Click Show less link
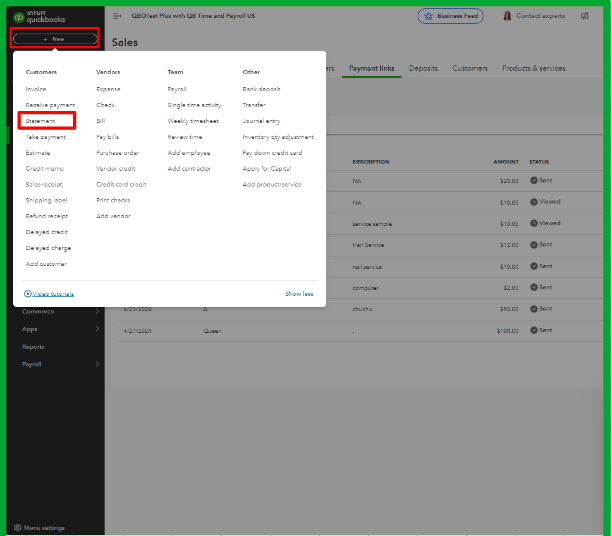This screenshot has height=536, width=612. (299, 294)
